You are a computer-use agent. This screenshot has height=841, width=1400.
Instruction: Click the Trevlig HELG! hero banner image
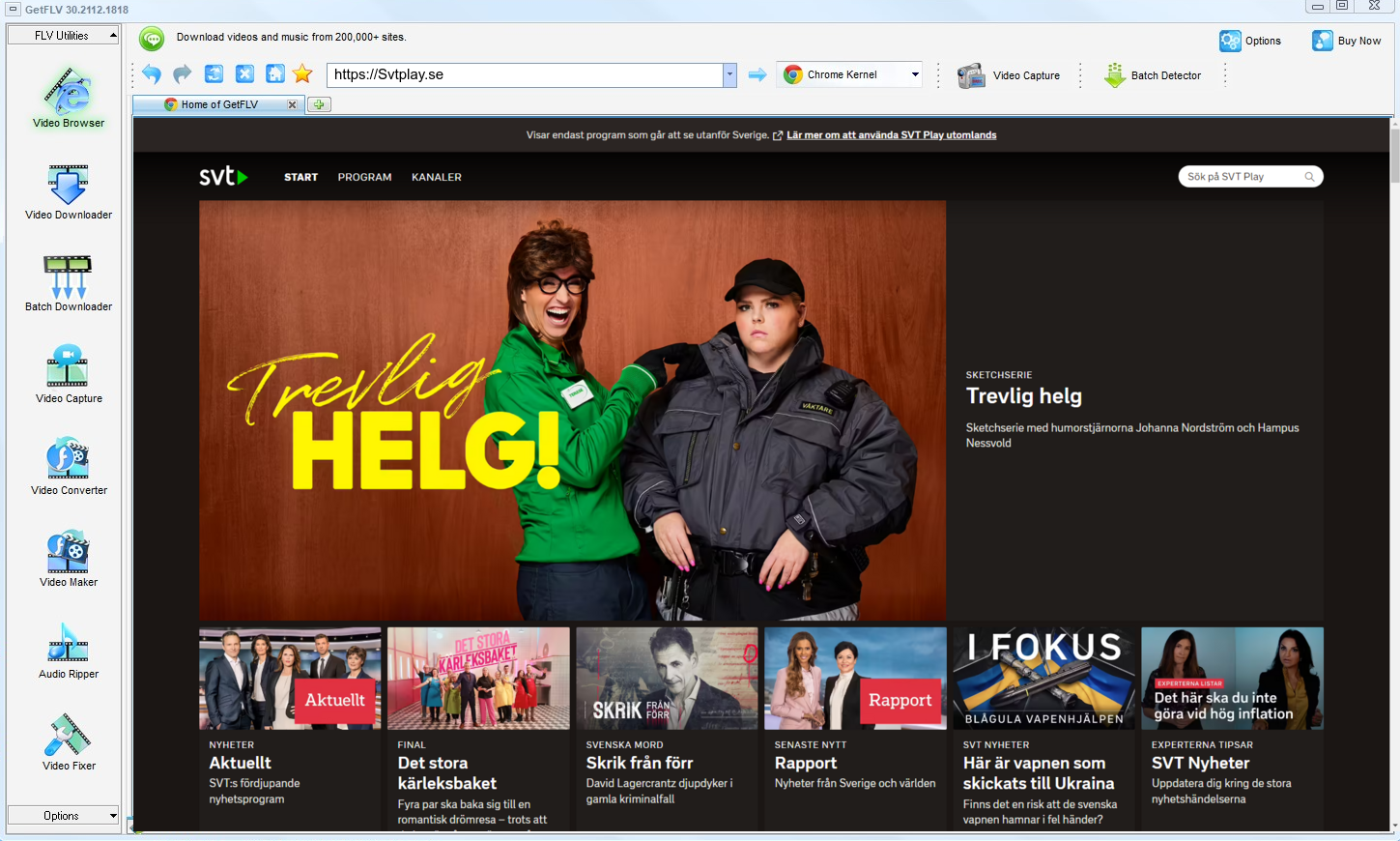(x=572, y=410)
